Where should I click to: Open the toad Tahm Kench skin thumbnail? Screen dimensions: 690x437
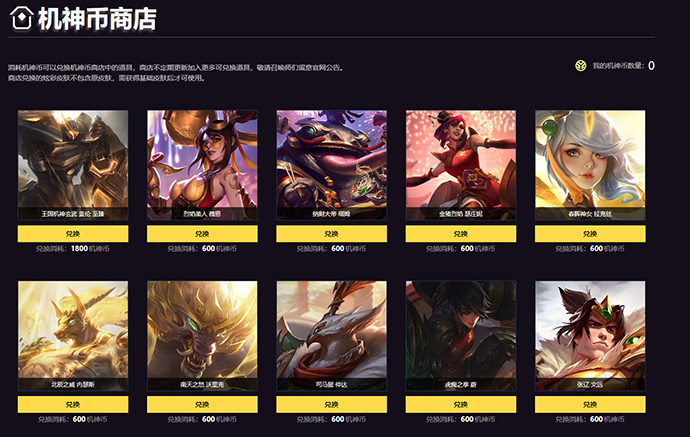pyautogui.click(x=332, y=165)
